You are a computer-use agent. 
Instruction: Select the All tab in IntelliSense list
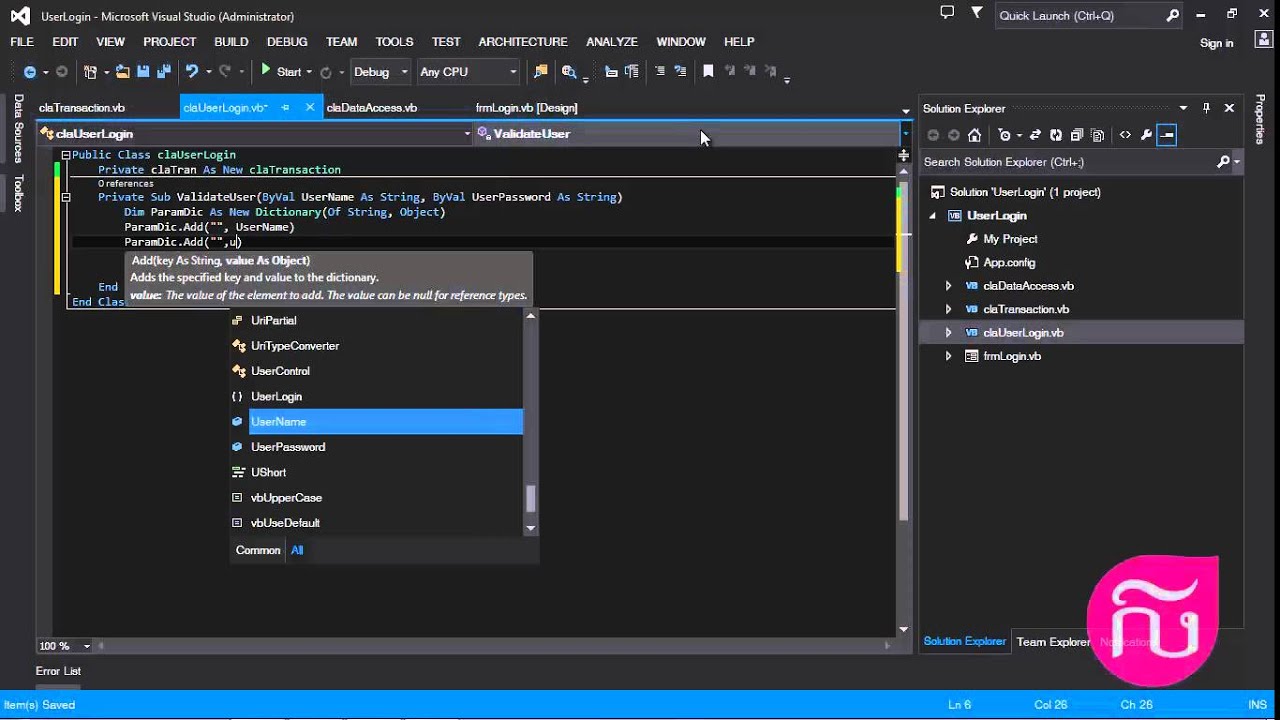[x=297, y=550]
